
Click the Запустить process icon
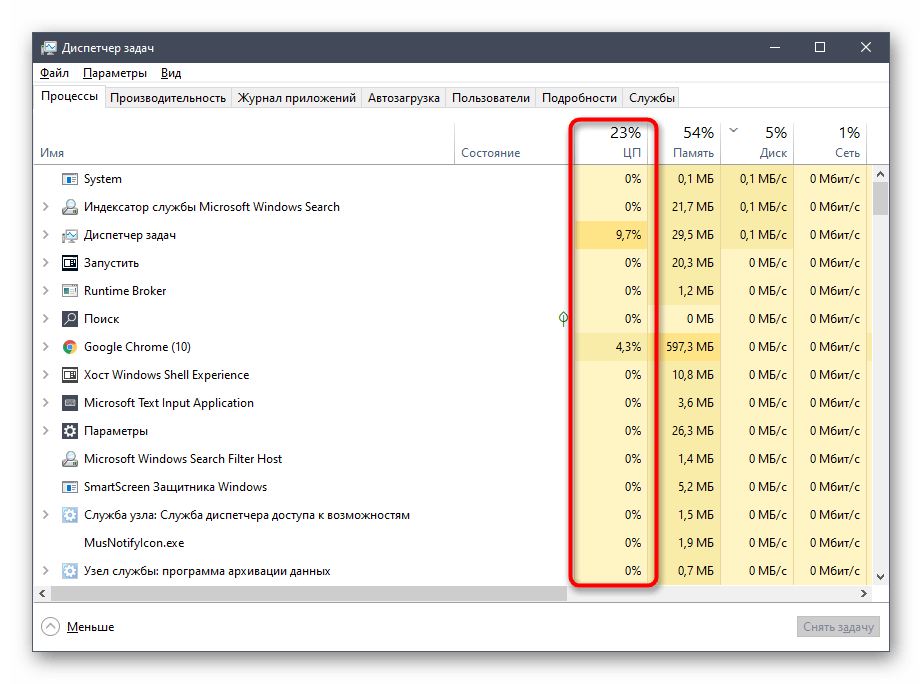69,263
